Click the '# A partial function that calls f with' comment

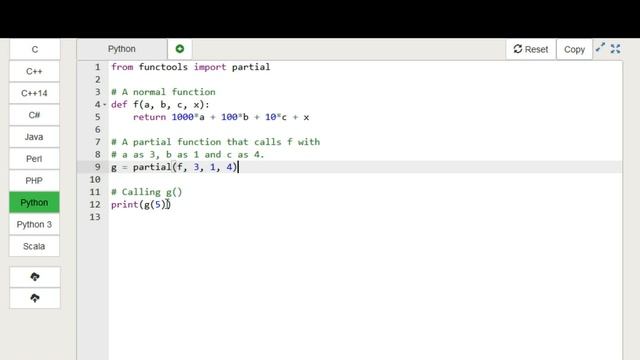[216, 142]
